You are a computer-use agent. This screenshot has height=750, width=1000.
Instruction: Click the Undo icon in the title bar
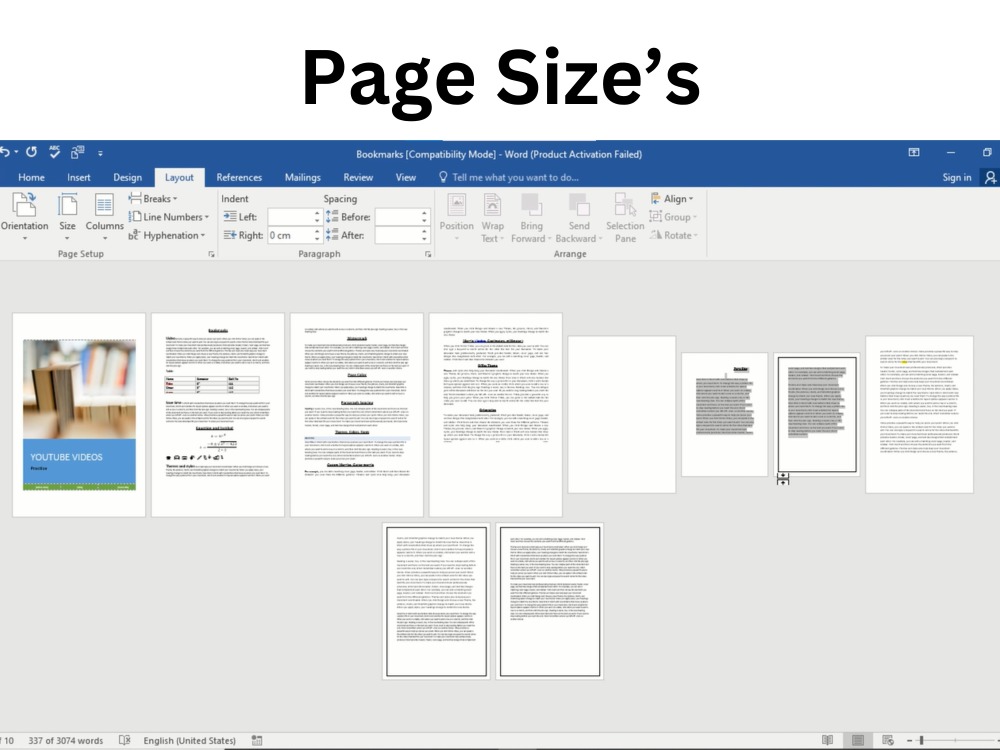(x=5, y=152)
